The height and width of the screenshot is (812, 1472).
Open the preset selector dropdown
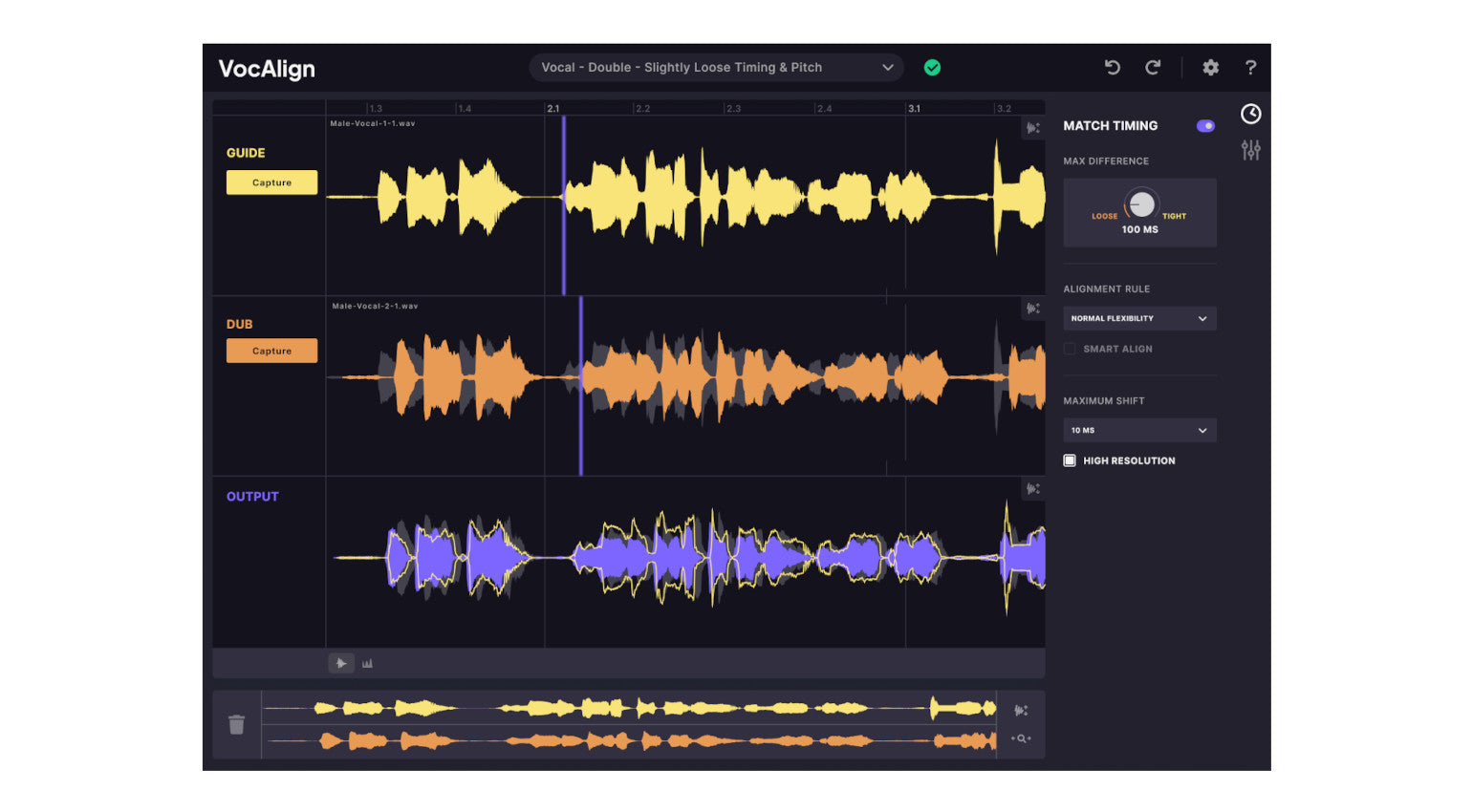pos(716,68)
